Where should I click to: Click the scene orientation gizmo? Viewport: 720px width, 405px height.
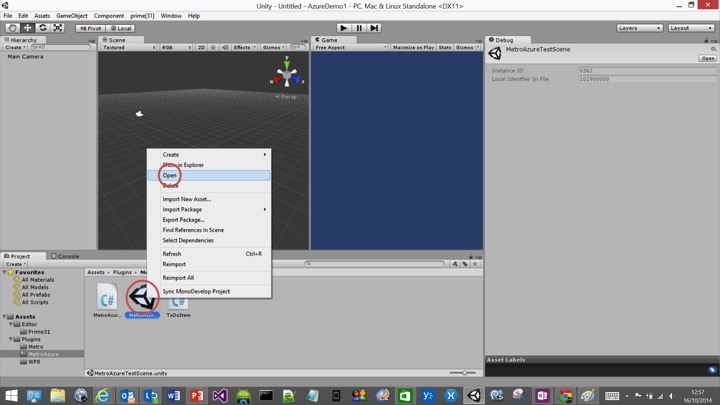pyautogui.click(x=287, y=74)
